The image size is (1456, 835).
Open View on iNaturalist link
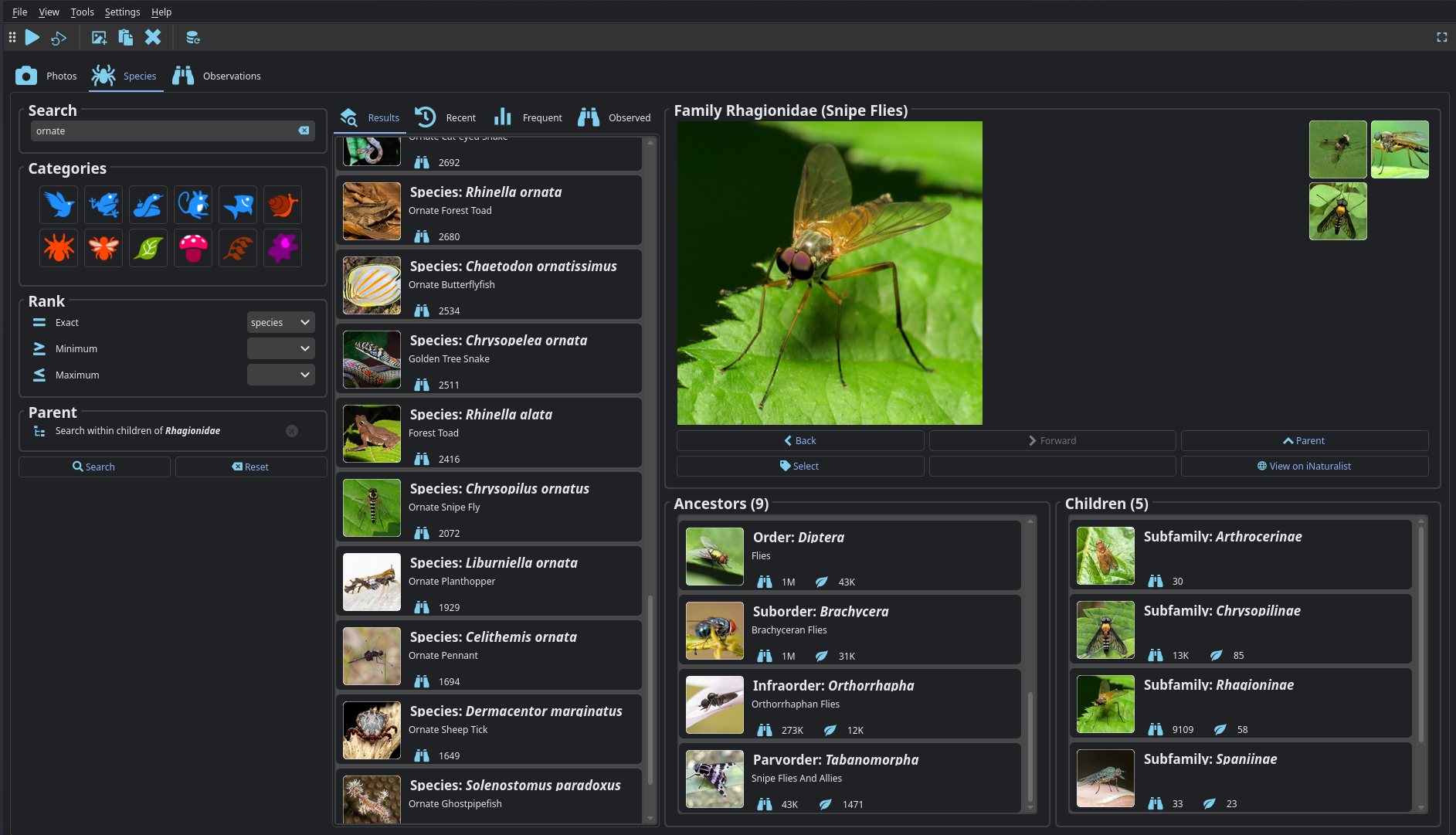1304,466
